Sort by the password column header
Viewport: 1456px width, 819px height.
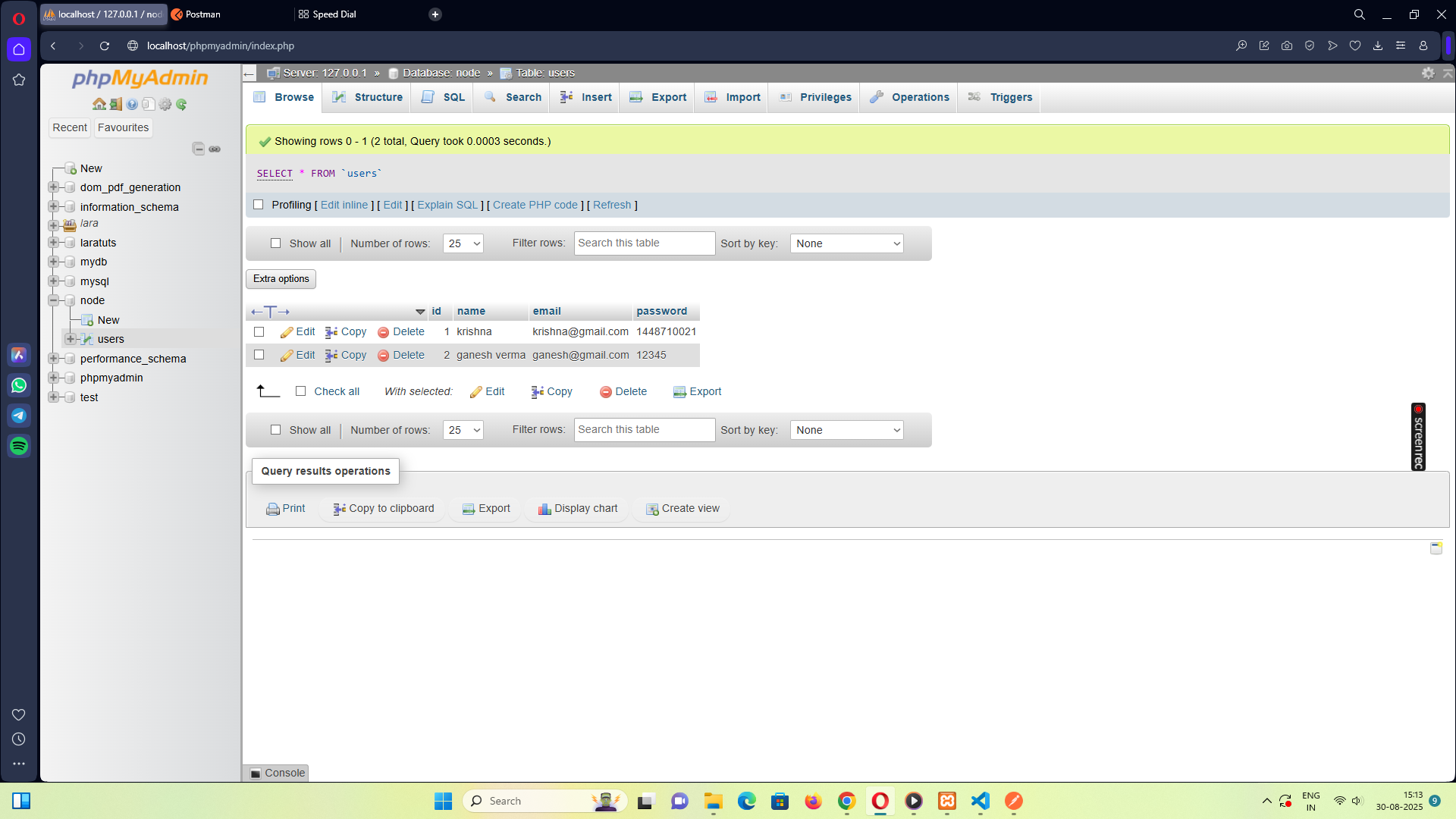pos(661,312)
